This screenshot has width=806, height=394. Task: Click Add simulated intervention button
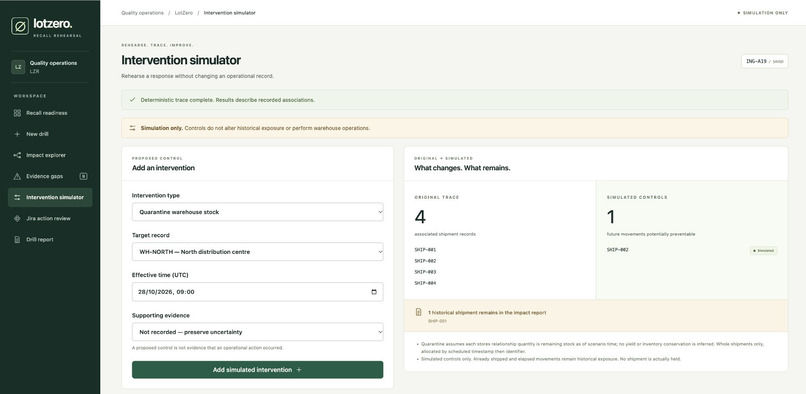pyautogui.click(x=258, y=370)
